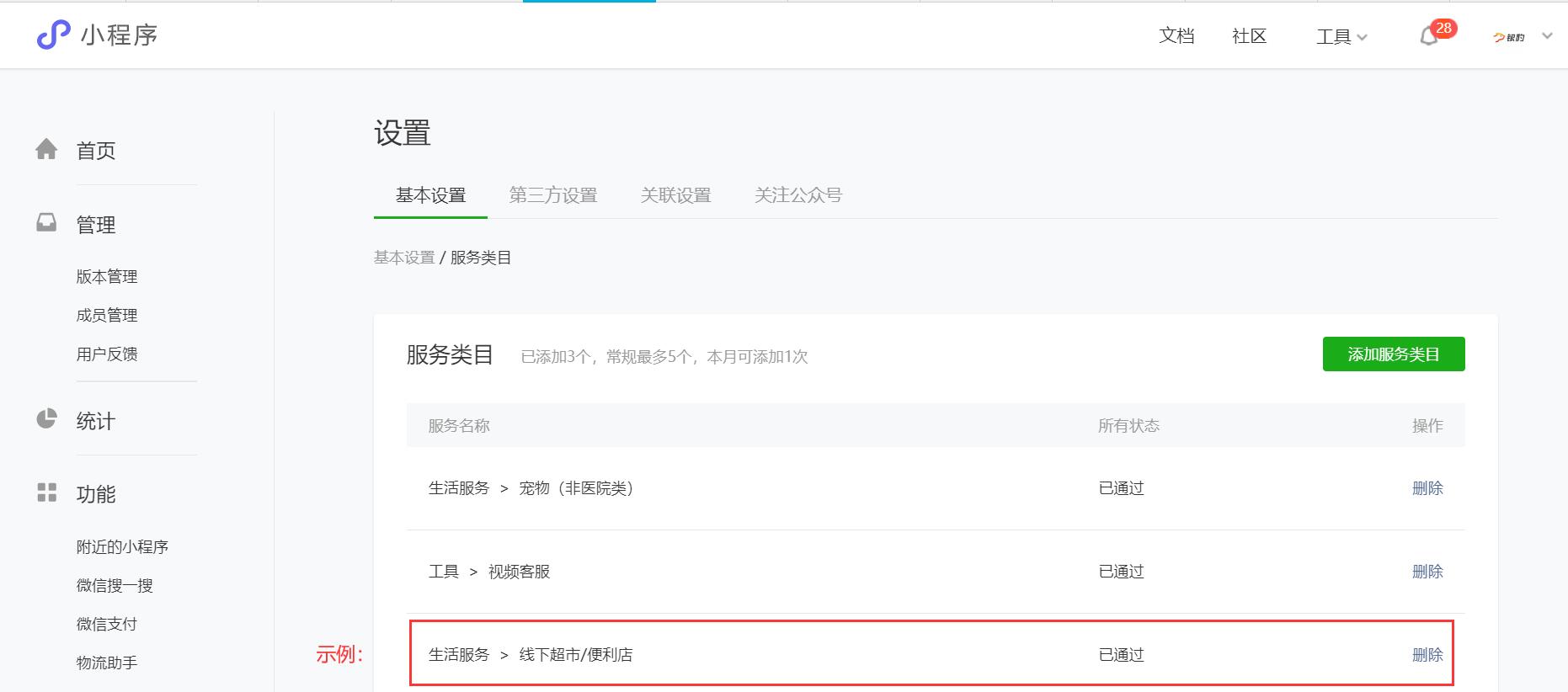
Task: Delete the 宠物 (非医院类) service category
Action: pos(1427,488)
